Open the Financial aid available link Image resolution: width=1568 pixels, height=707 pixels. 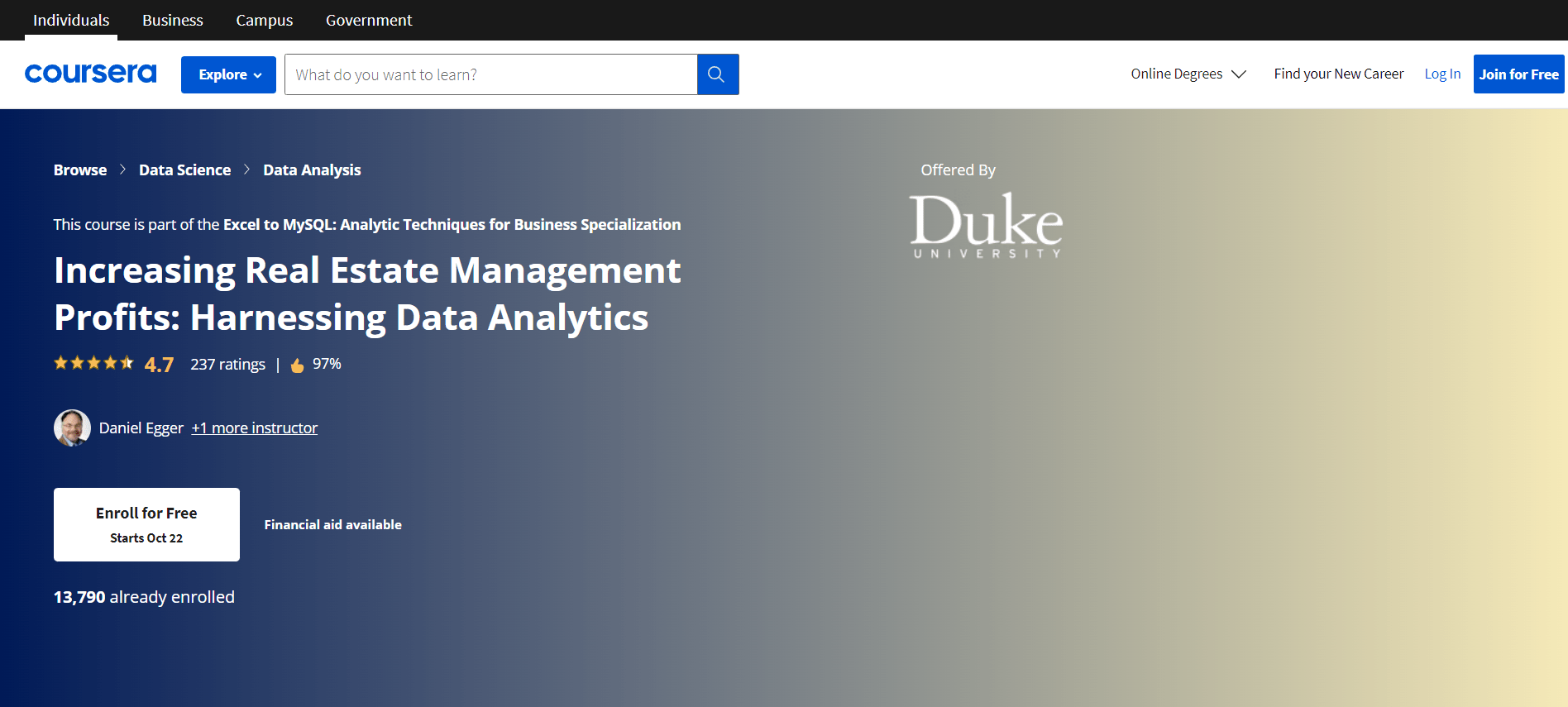click(x=332, y=524)
